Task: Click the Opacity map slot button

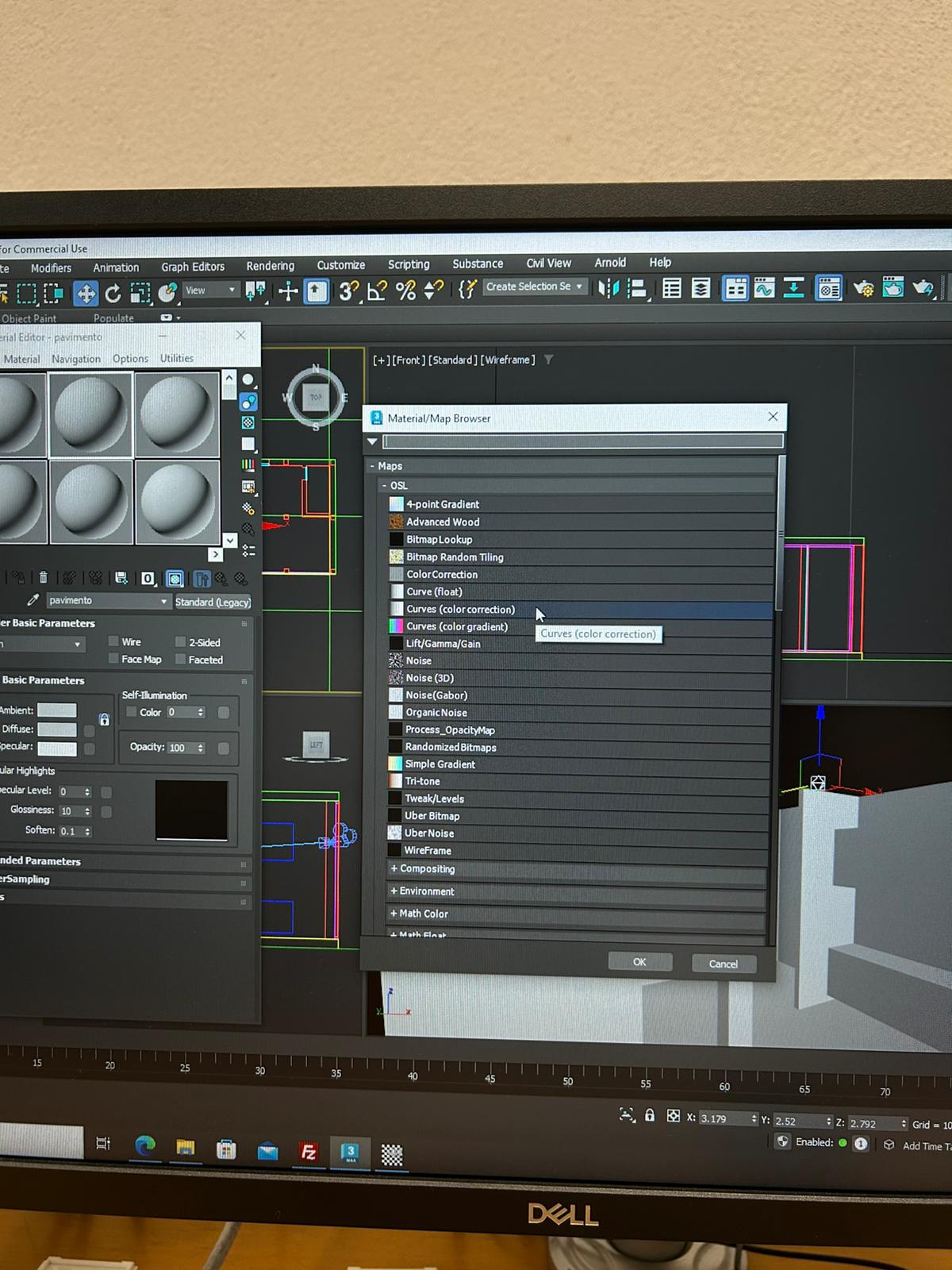Action: click(x=224, y=748)
